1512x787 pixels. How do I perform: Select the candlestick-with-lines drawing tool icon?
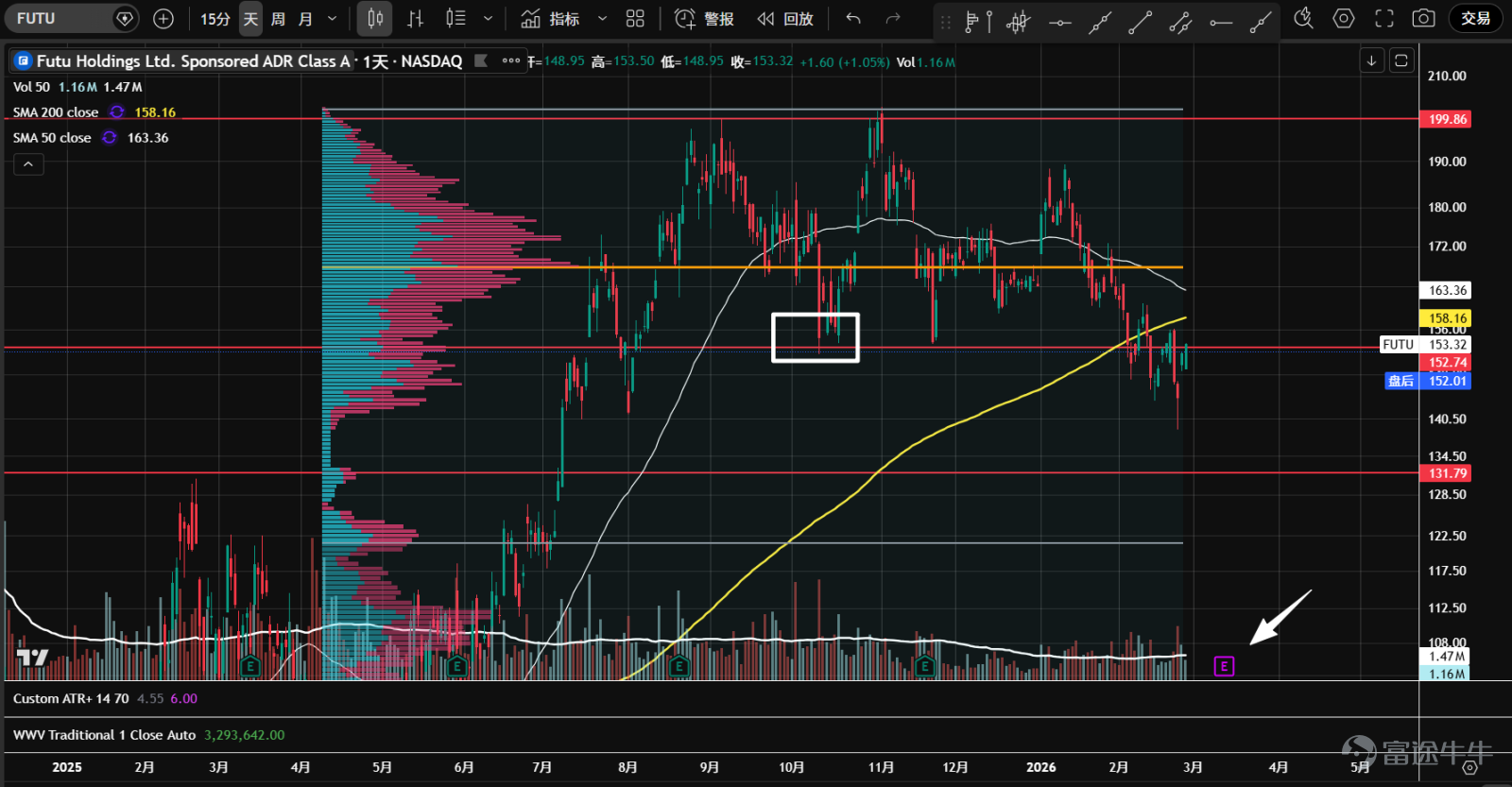click(1019, 21)
